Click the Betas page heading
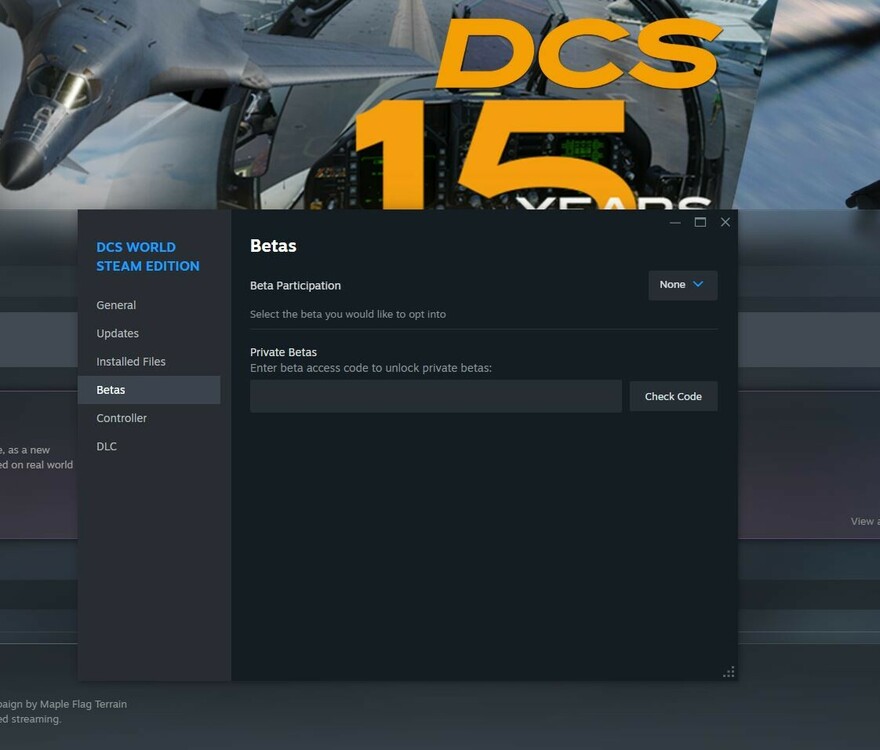Image resolution: width=880 pixels, height=750 pixels. point(273,246)
